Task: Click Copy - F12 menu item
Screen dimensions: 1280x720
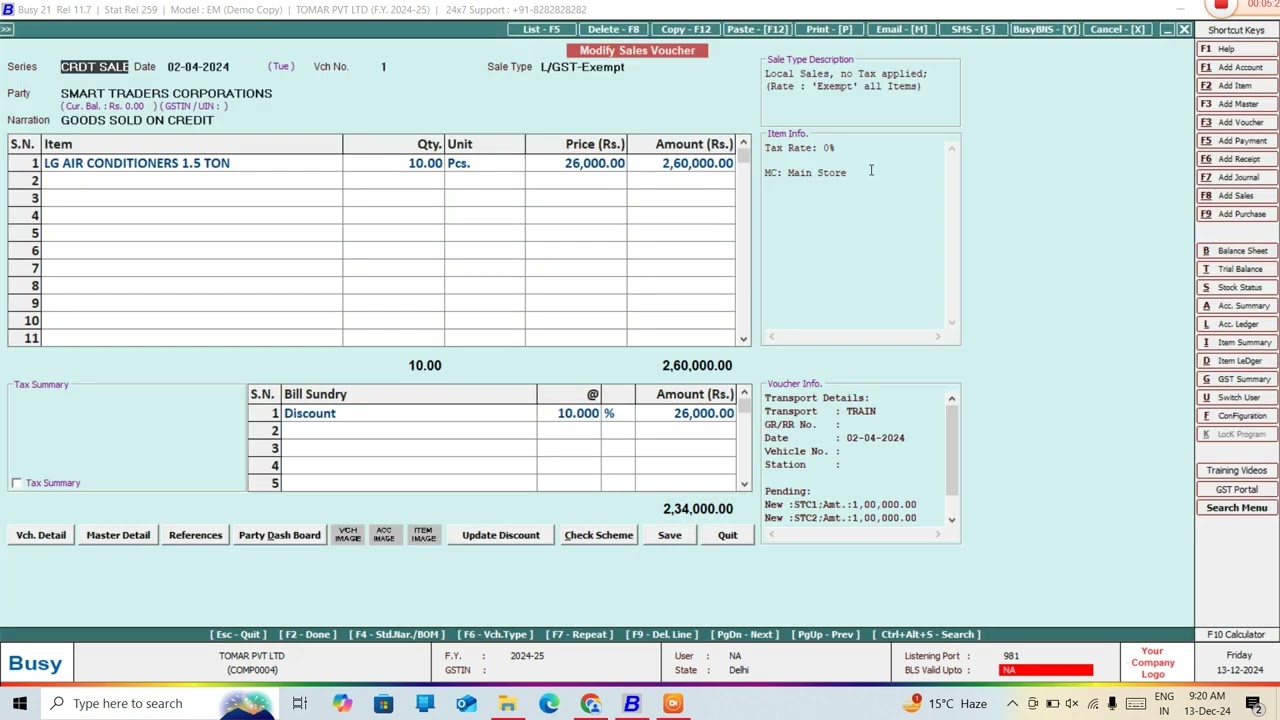Action: click(x=685, y=29)
